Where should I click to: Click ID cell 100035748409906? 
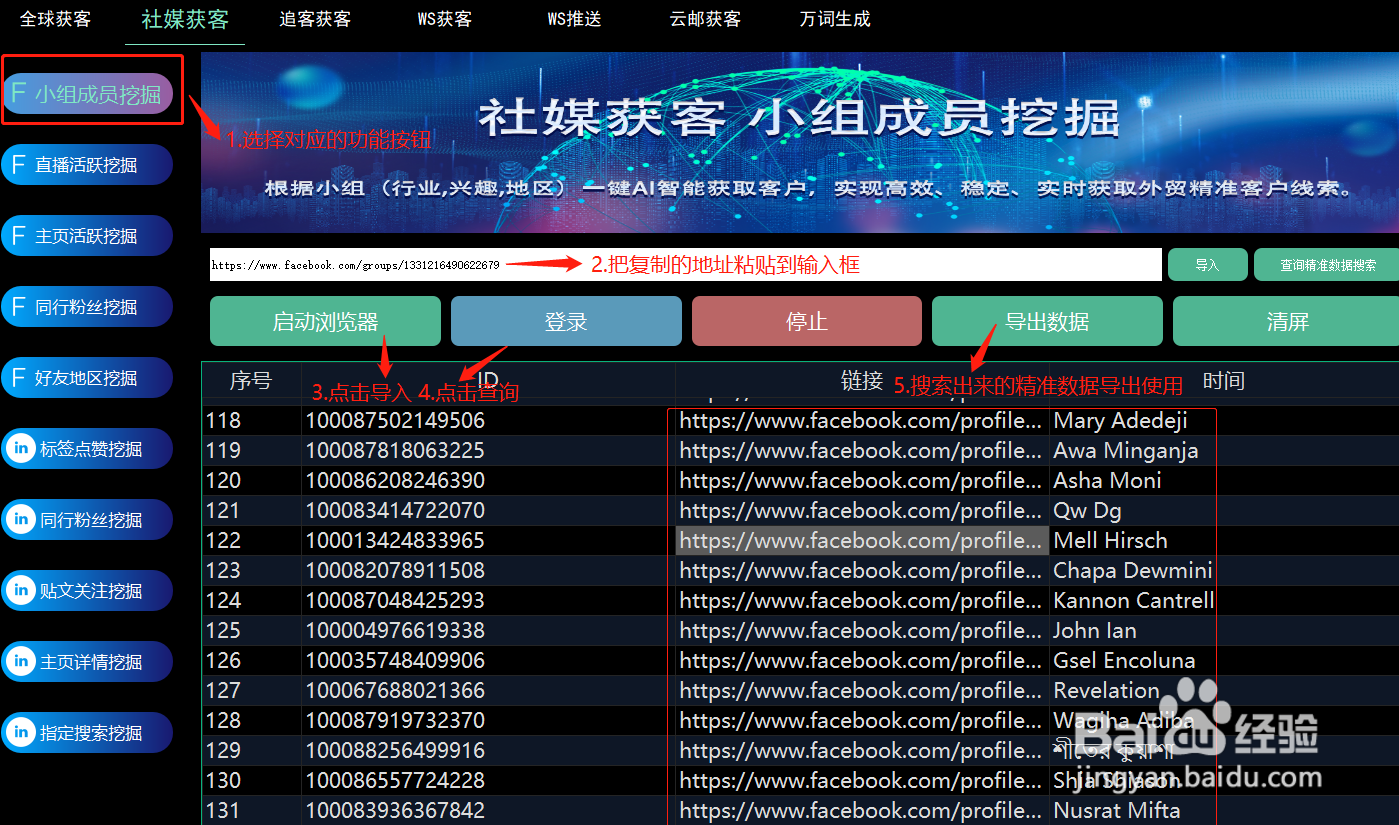[395, 661]
